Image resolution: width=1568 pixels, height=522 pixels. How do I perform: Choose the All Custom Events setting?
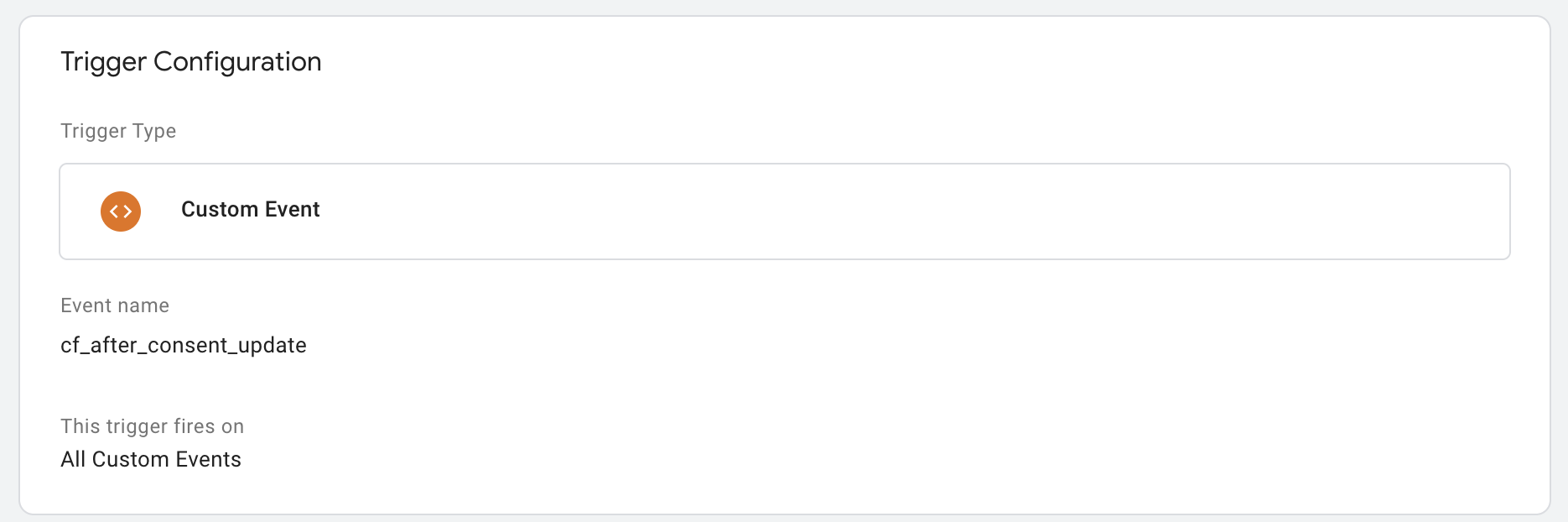coord(151,459)
